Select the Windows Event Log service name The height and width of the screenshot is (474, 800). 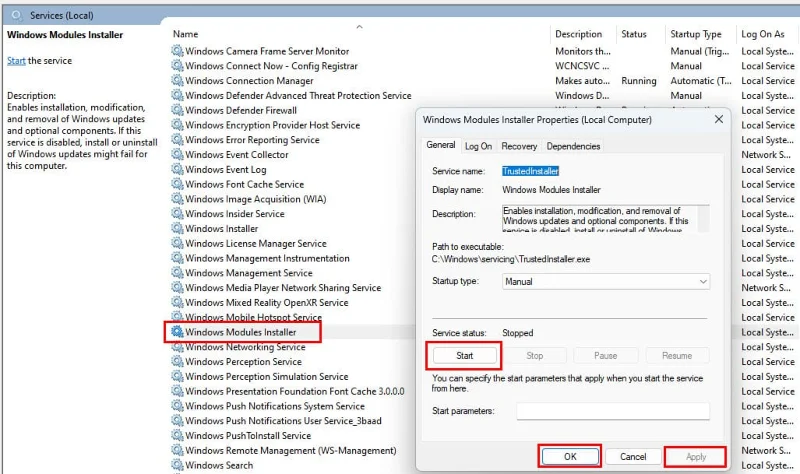click(226, 169)
